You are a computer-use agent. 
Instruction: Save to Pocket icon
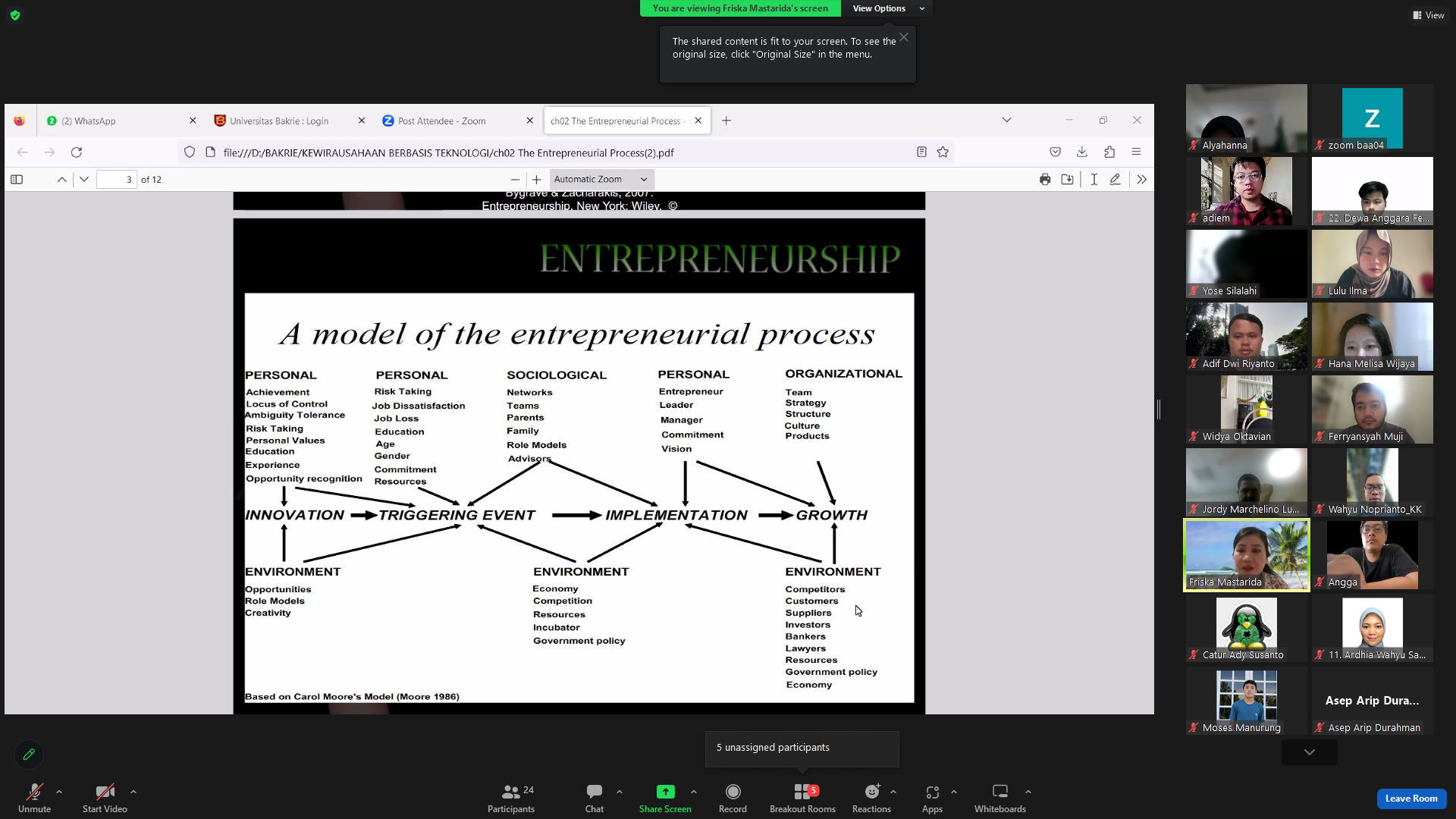[1055, 152]
